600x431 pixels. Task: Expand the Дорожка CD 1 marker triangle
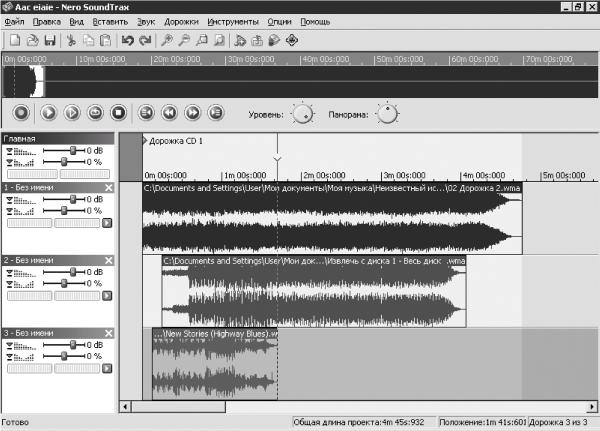[x=145, y=141]
